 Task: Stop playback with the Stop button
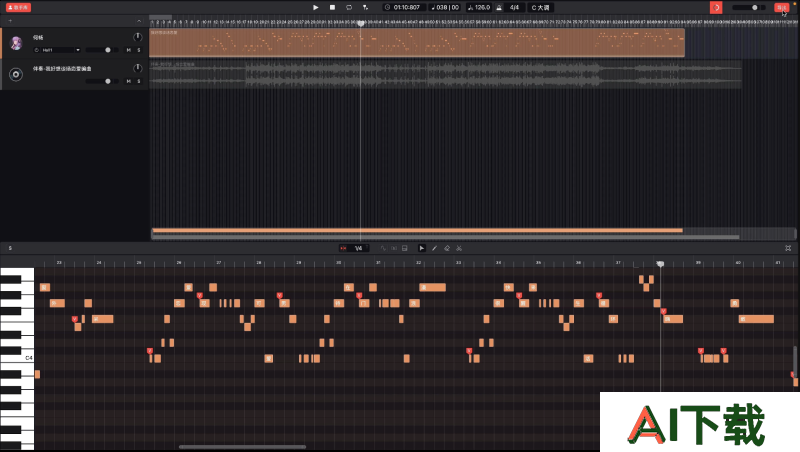tap(333, 8)
